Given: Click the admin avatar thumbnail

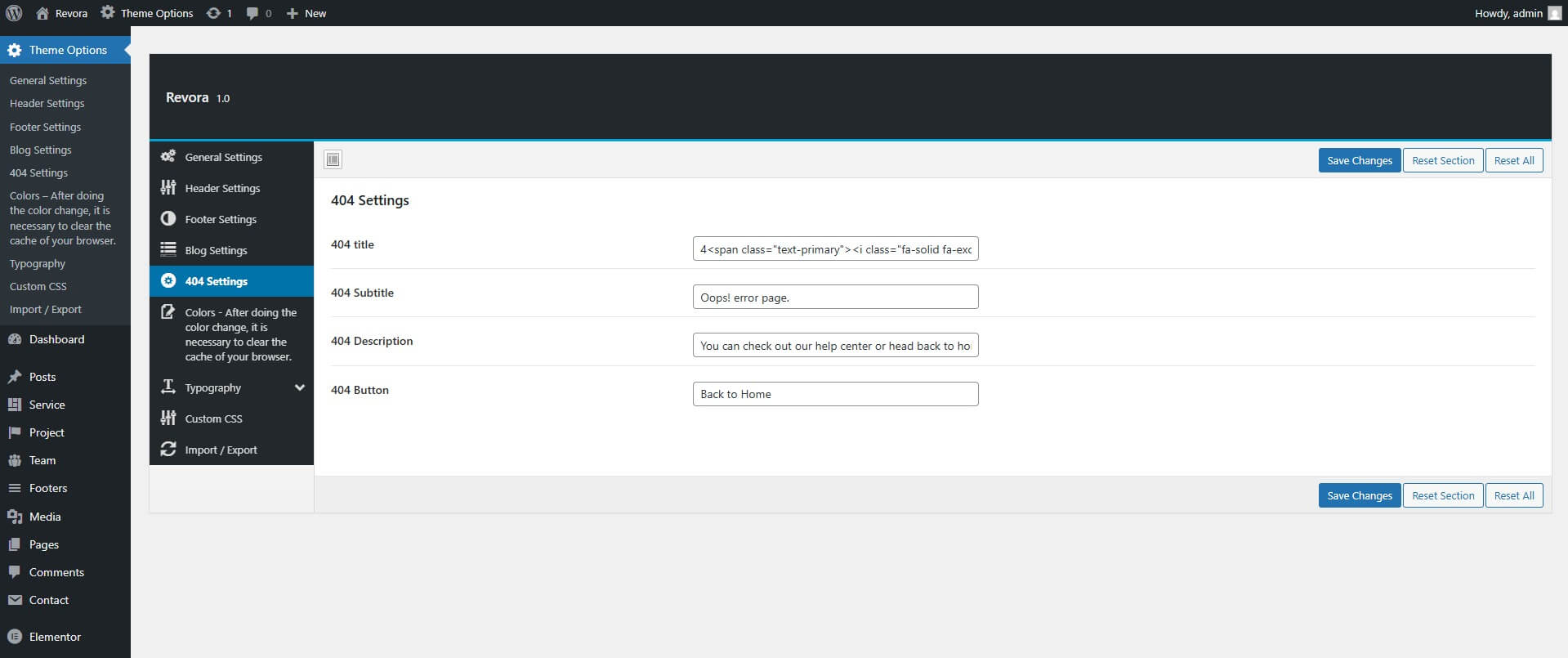Looking at the screenshot, I should (1554, 13).
